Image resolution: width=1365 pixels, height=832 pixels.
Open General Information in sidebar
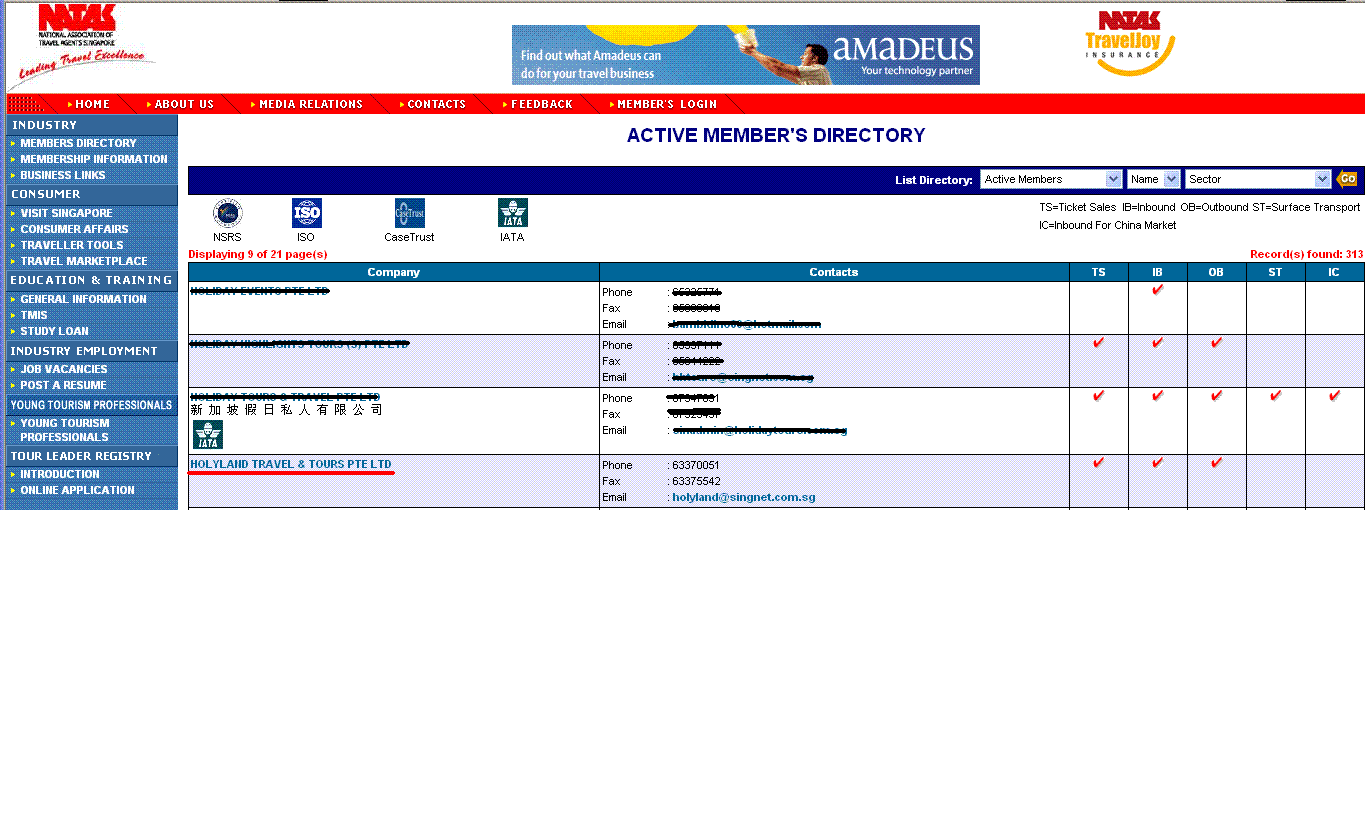pyautogui.click(x=83, y=299)
